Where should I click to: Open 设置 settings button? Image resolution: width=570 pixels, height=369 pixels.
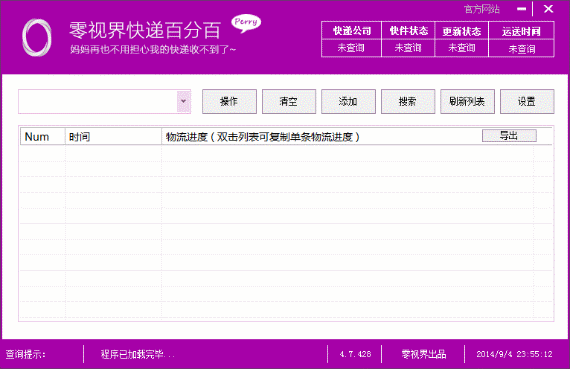point(527,101)
